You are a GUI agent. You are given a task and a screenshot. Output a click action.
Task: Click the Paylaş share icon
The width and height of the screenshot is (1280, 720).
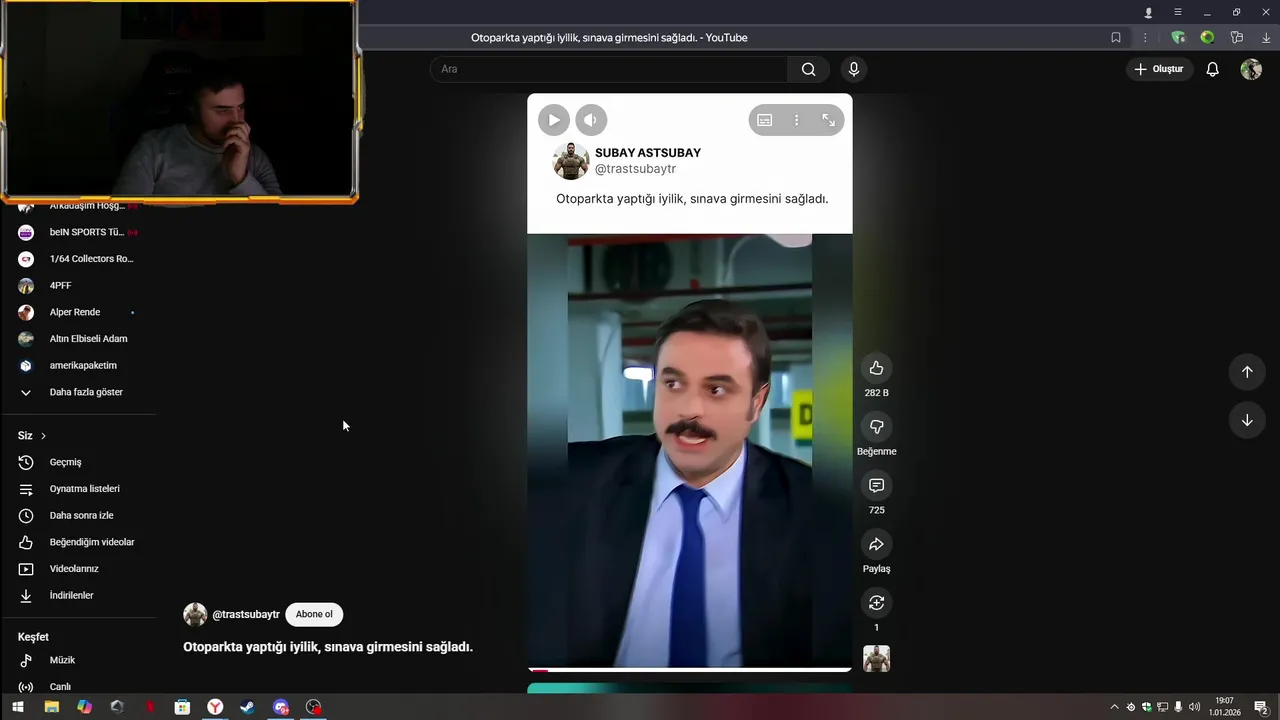[876, 544]
